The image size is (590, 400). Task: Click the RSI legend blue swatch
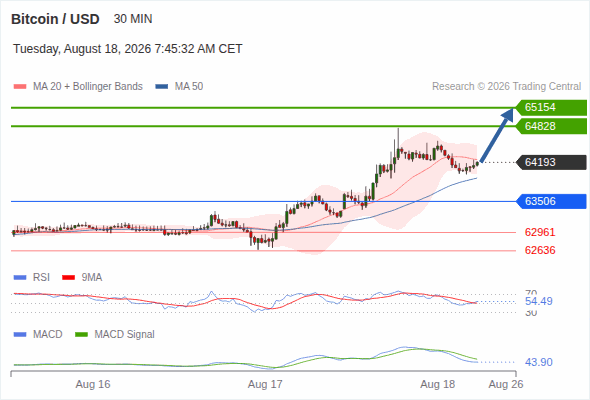20,278
